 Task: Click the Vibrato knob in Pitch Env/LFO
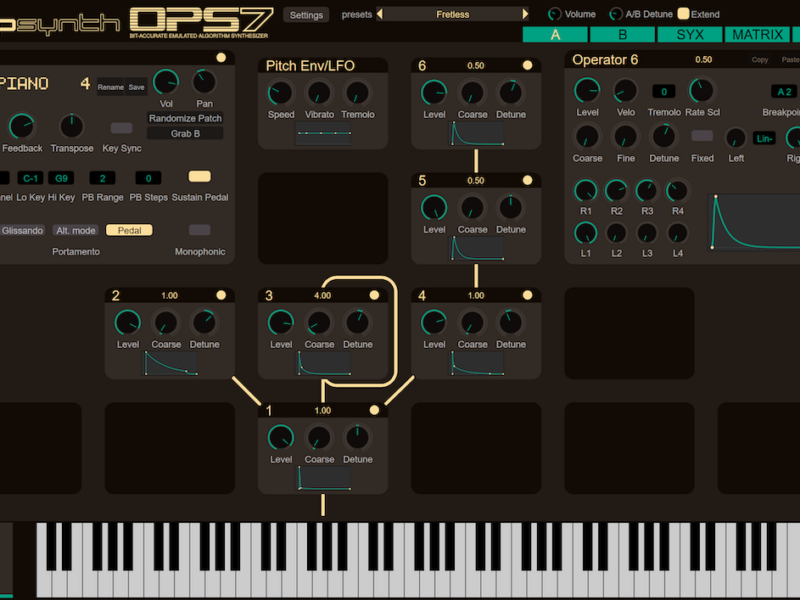319,94
